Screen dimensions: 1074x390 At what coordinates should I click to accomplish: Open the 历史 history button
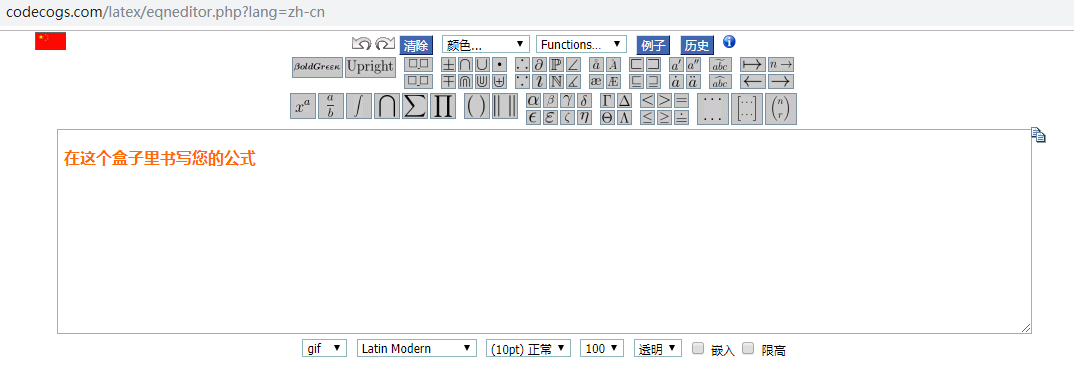point(697,45)
